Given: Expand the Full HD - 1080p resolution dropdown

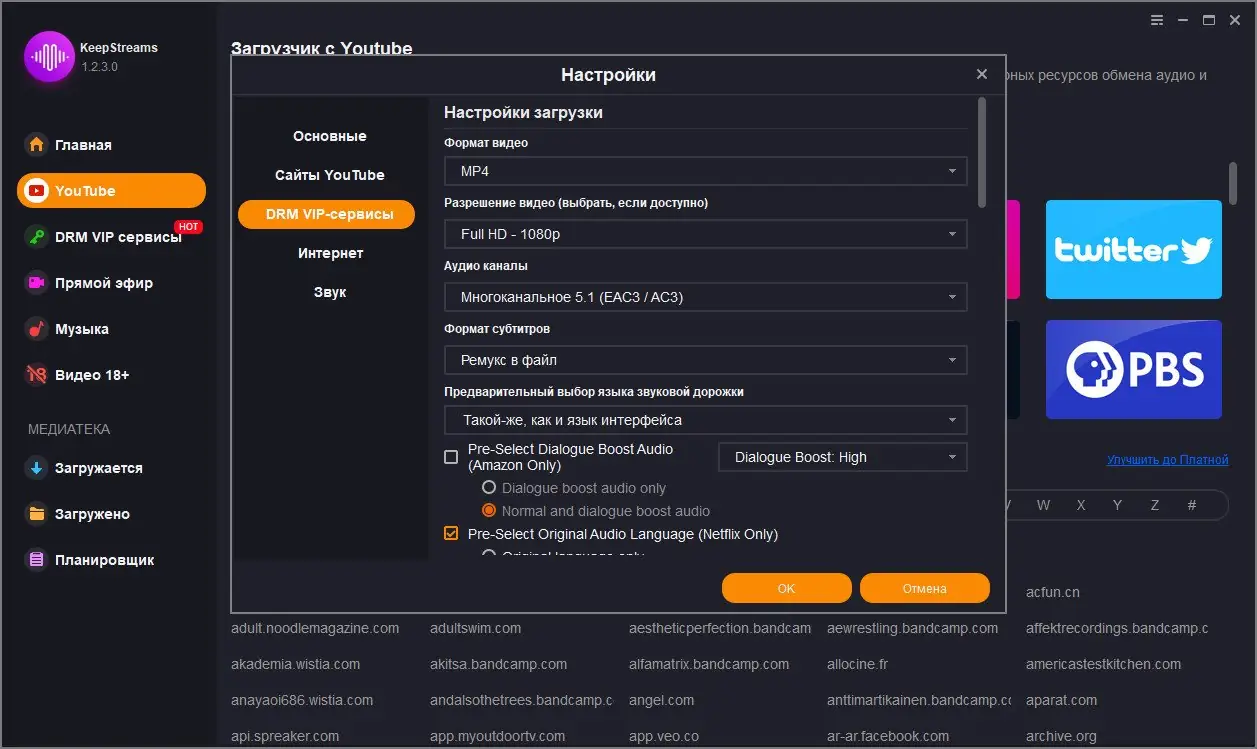Looking at the screenshot, I should tap(705, 234).
